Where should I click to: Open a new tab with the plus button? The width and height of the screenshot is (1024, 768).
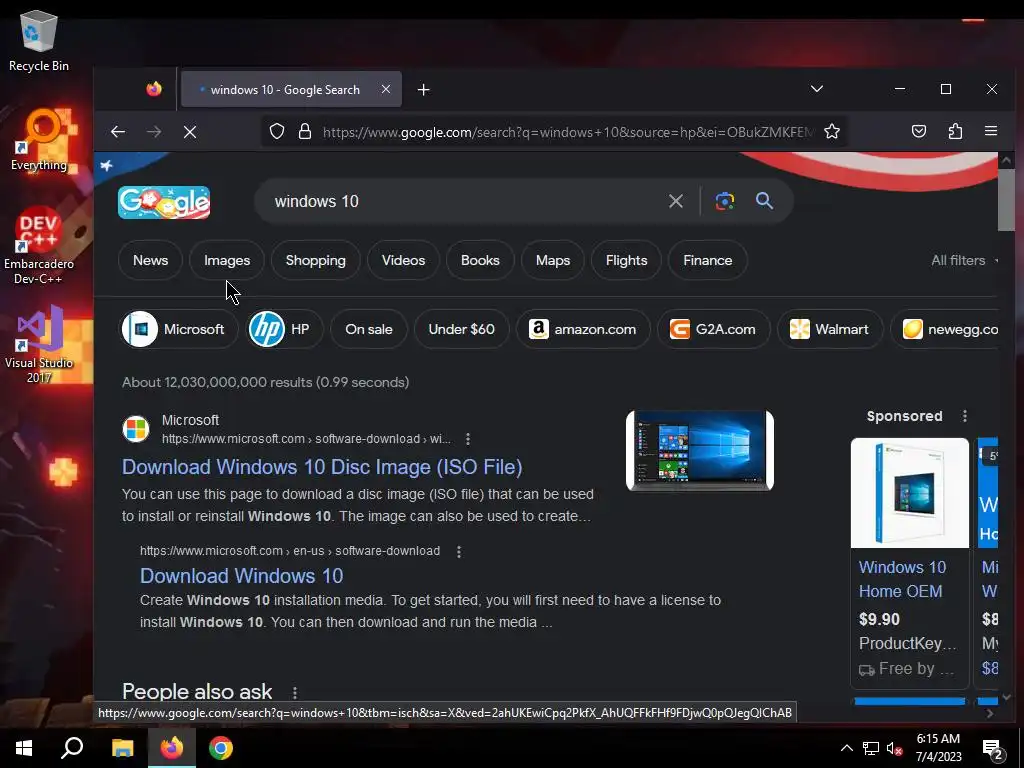423,89
